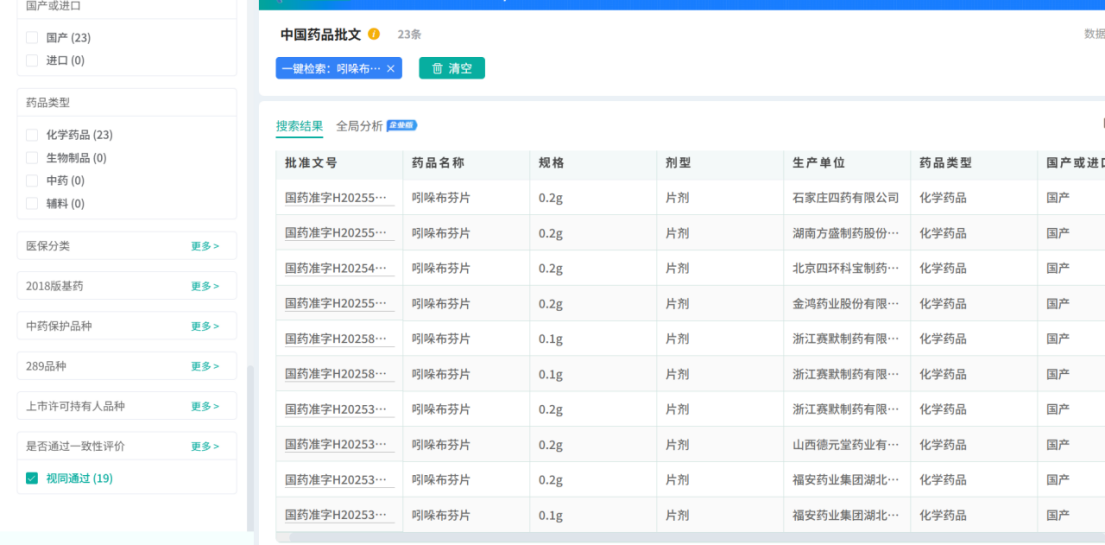
Task: Expand the 289品种 filter section
Action: pos(205,366)
